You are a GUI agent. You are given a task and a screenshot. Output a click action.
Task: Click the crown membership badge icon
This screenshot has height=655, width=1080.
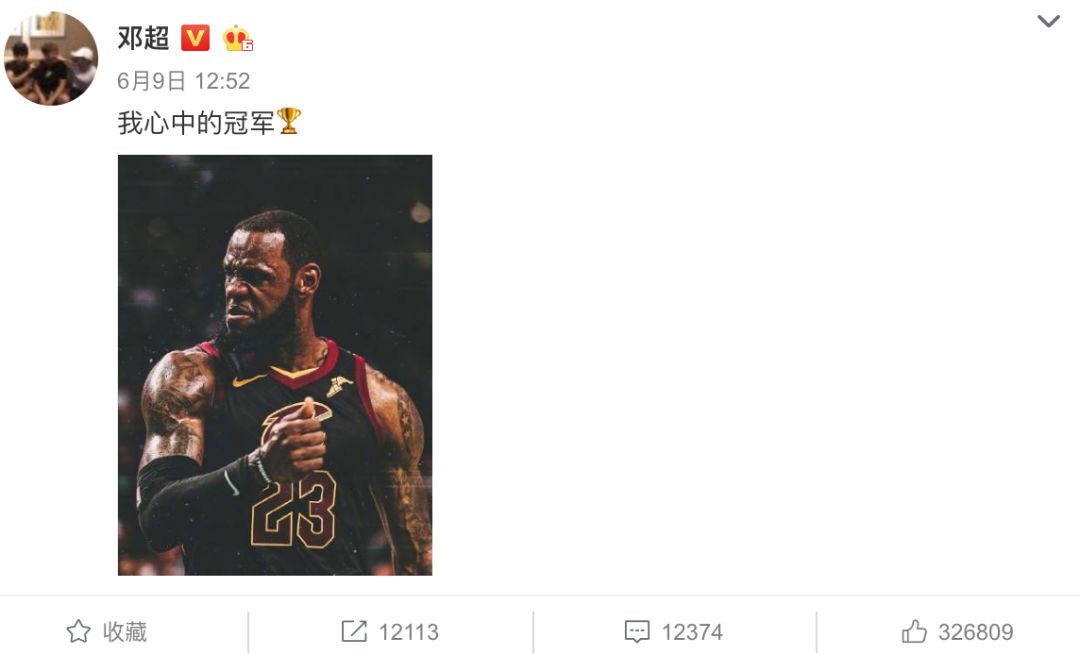[238, 39]
